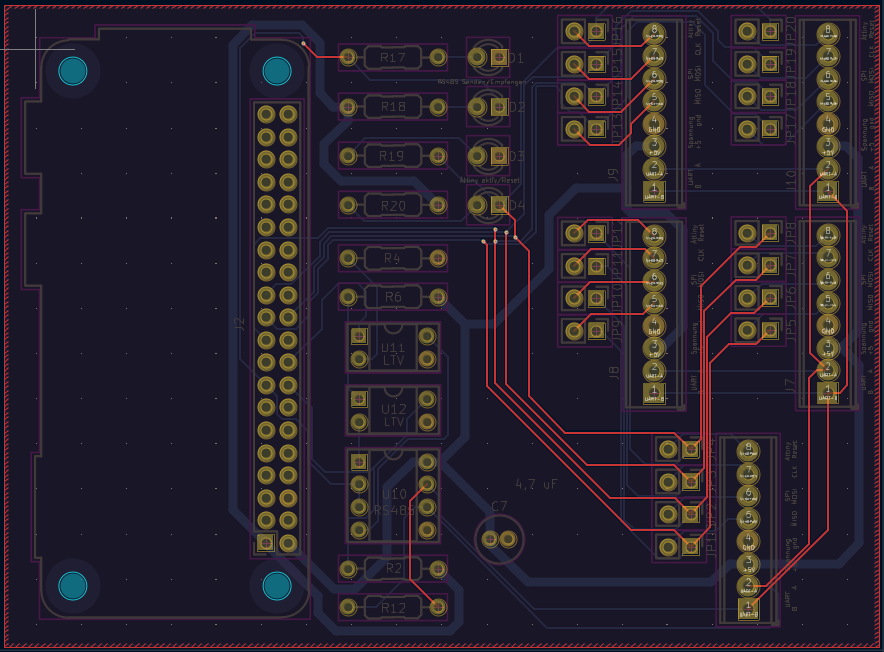The width and height of the screenshot is (884, 652).
Task: Click resistor R12 footprint
Action: (x=392, y=607)
